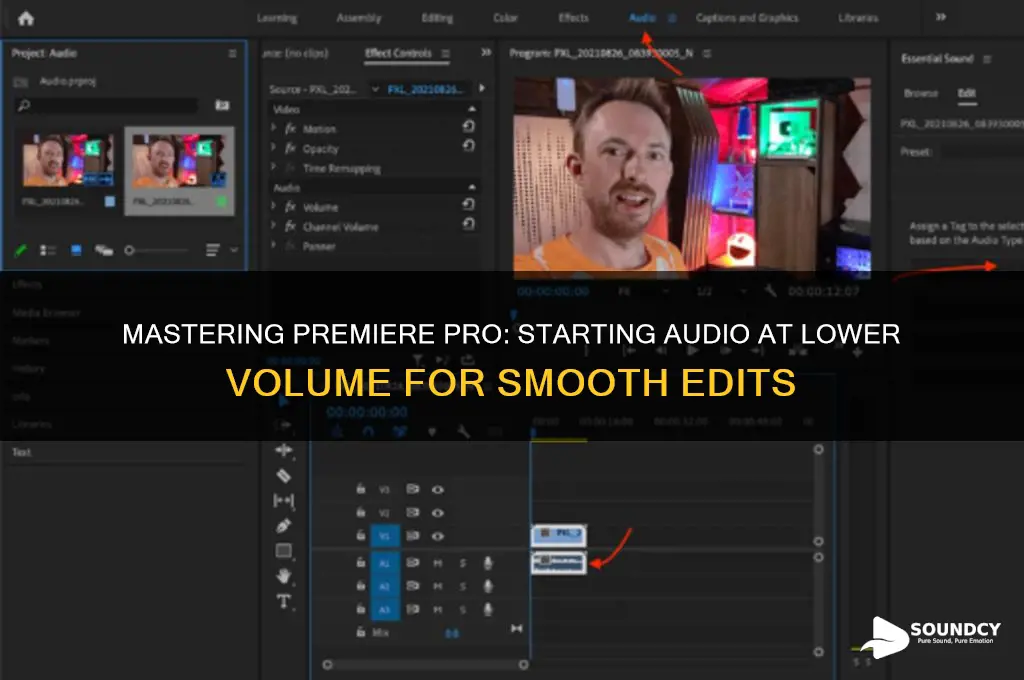This screenshot has width=1024, height=680.
Task: Select the Ripple Edit tool above Razor
Action: (283, 450)
